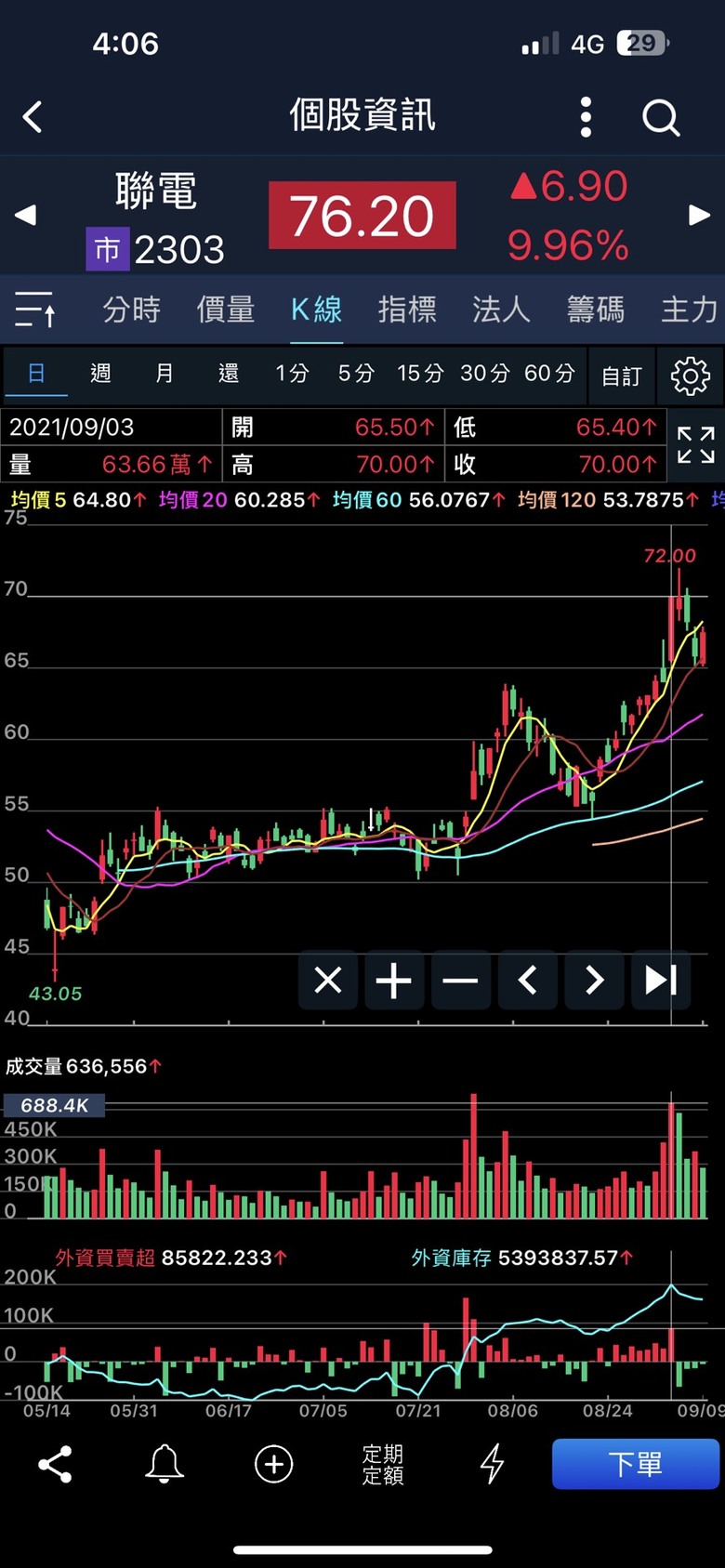Tap the 43.05 low price marker
The height and width of the screenshot is (1568, 725).
tap(55, 994)
